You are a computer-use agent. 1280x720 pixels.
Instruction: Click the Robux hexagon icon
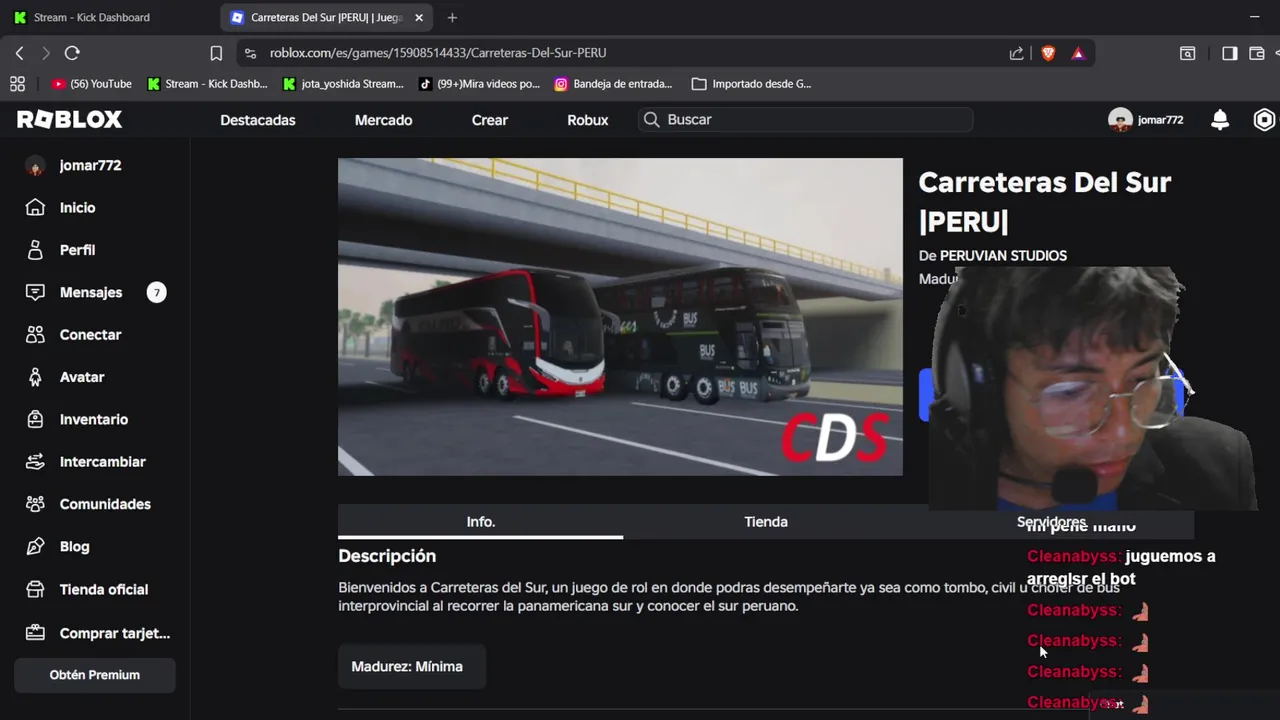[1265, 120]
